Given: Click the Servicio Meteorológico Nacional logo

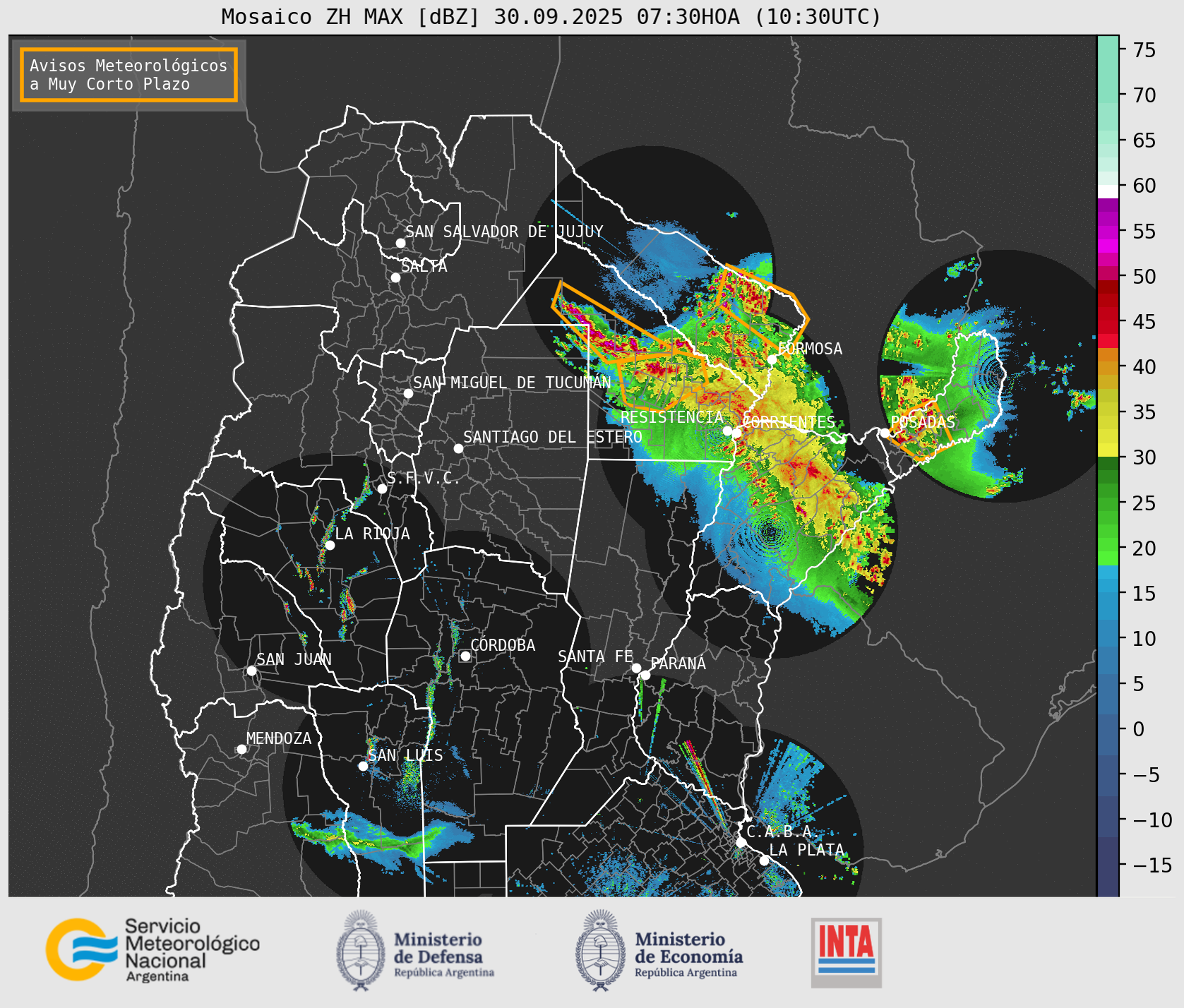Looking at the screenshot, I should 153,949.
